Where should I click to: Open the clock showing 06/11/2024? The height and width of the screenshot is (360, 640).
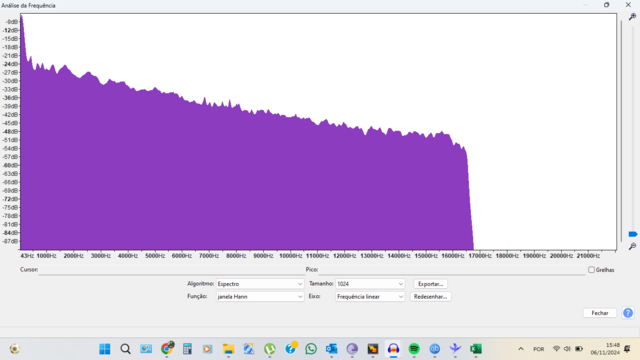605,349
